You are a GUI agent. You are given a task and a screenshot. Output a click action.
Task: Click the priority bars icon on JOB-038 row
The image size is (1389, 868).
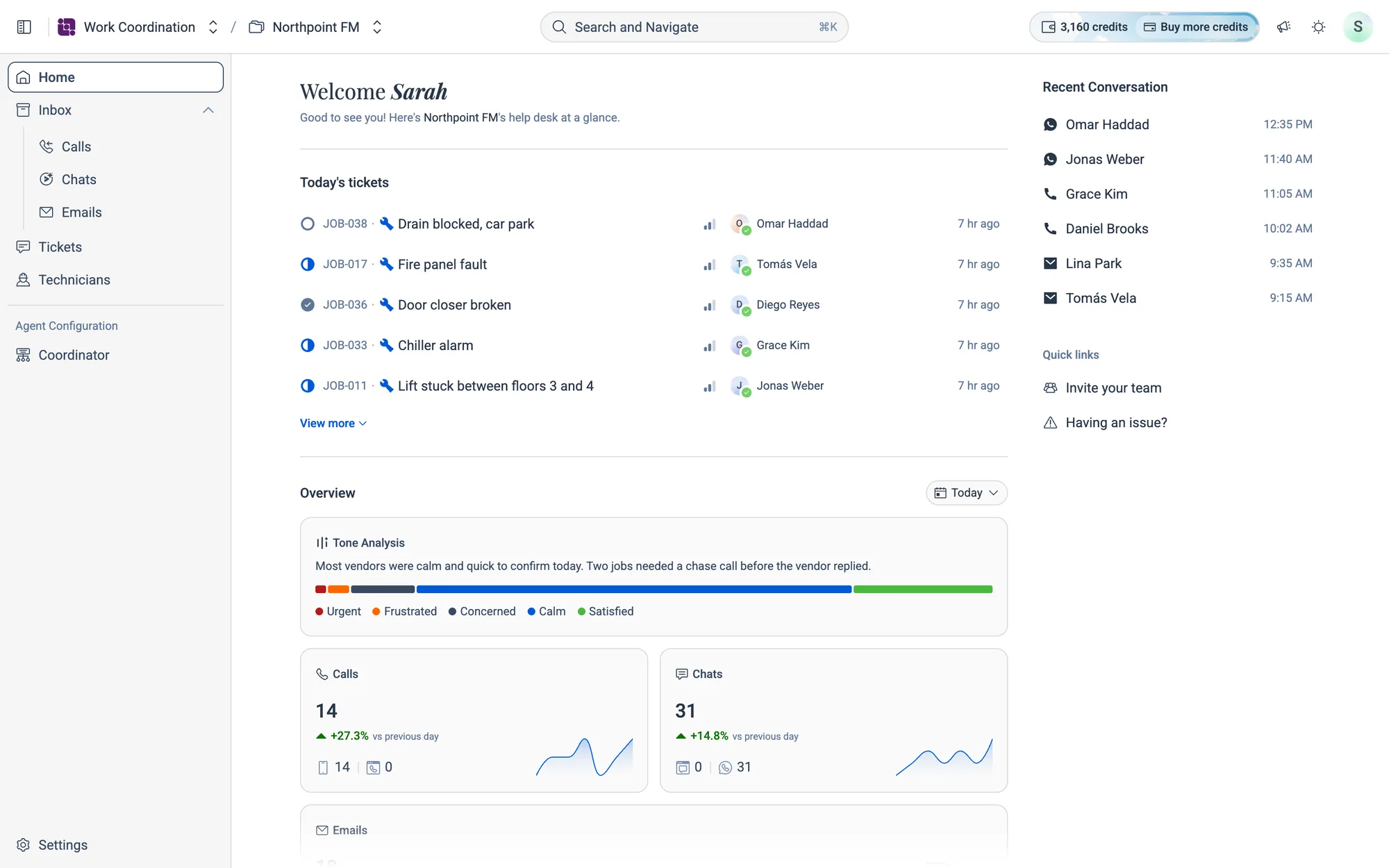point(709,224)
